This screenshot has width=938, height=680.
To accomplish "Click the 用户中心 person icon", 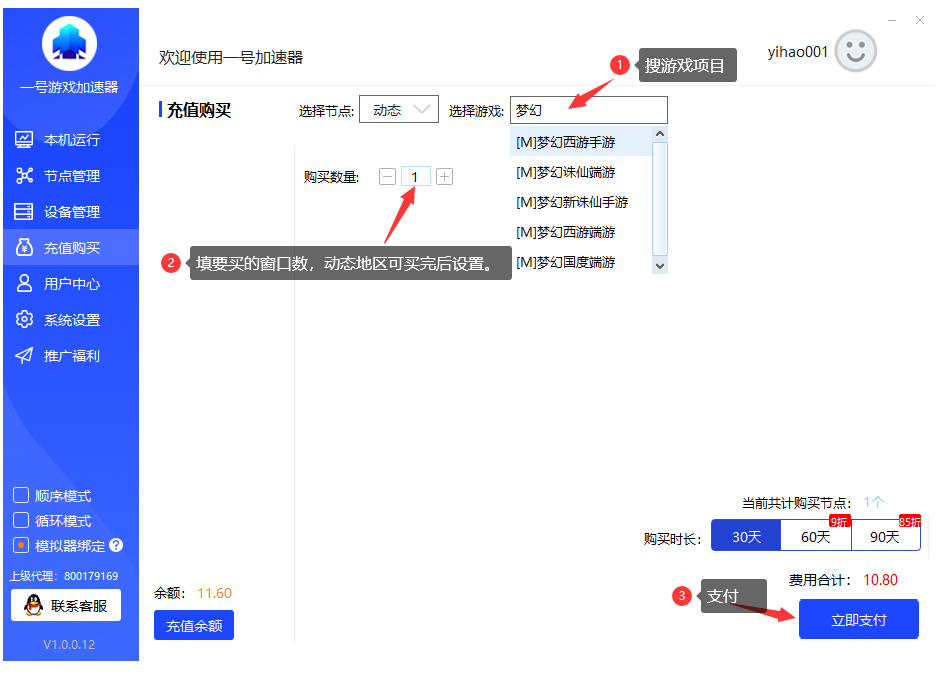I will (x=24, y=283).
